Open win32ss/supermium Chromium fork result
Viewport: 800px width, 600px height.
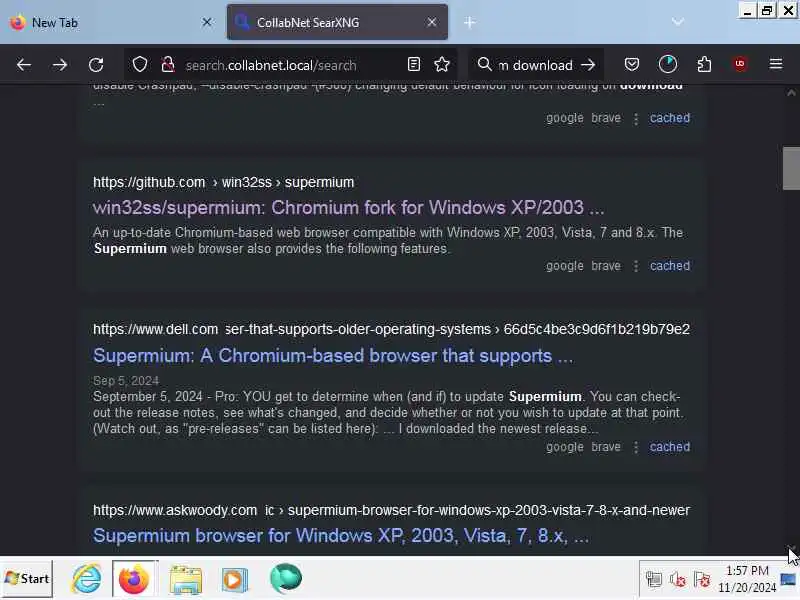(x=348, y=208)
